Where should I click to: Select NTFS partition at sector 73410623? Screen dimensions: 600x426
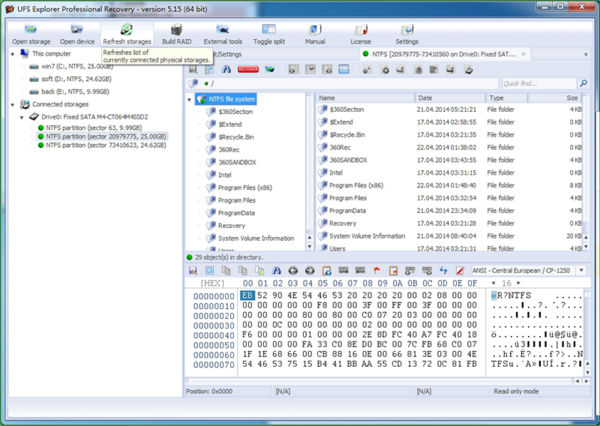click(104, 144)
